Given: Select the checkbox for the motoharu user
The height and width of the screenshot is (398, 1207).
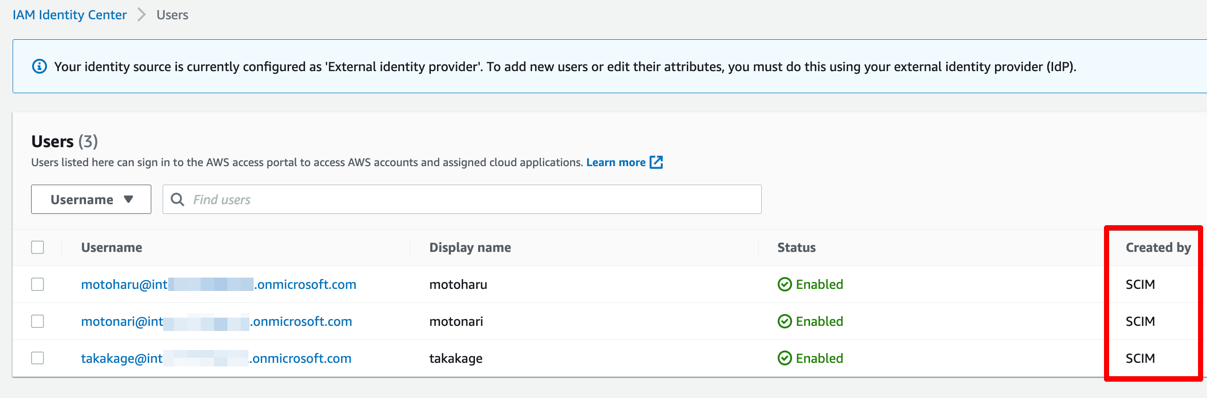Looking at the screenshot, I should coord(38,284).
